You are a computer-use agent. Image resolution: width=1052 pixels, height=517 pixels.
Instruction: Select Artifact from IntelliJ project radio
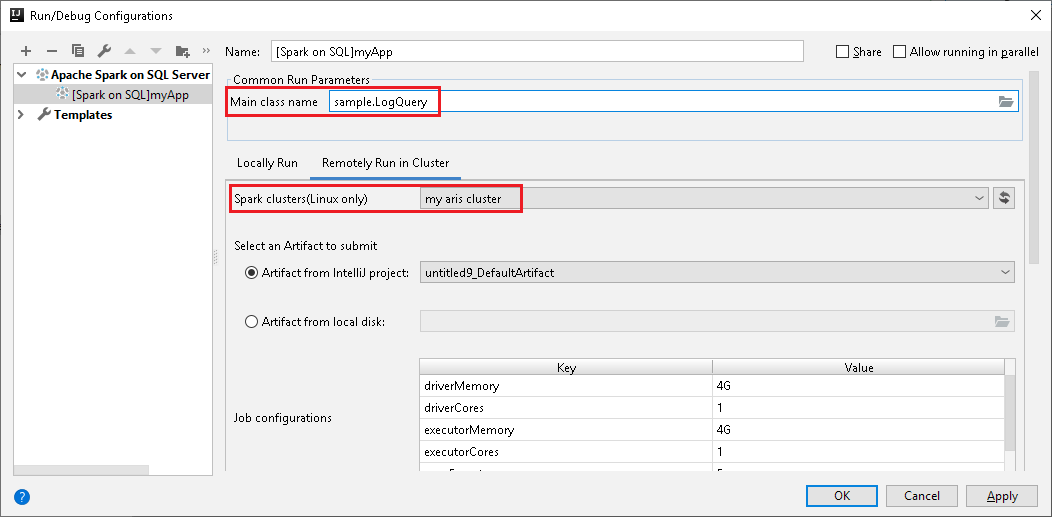252,273
